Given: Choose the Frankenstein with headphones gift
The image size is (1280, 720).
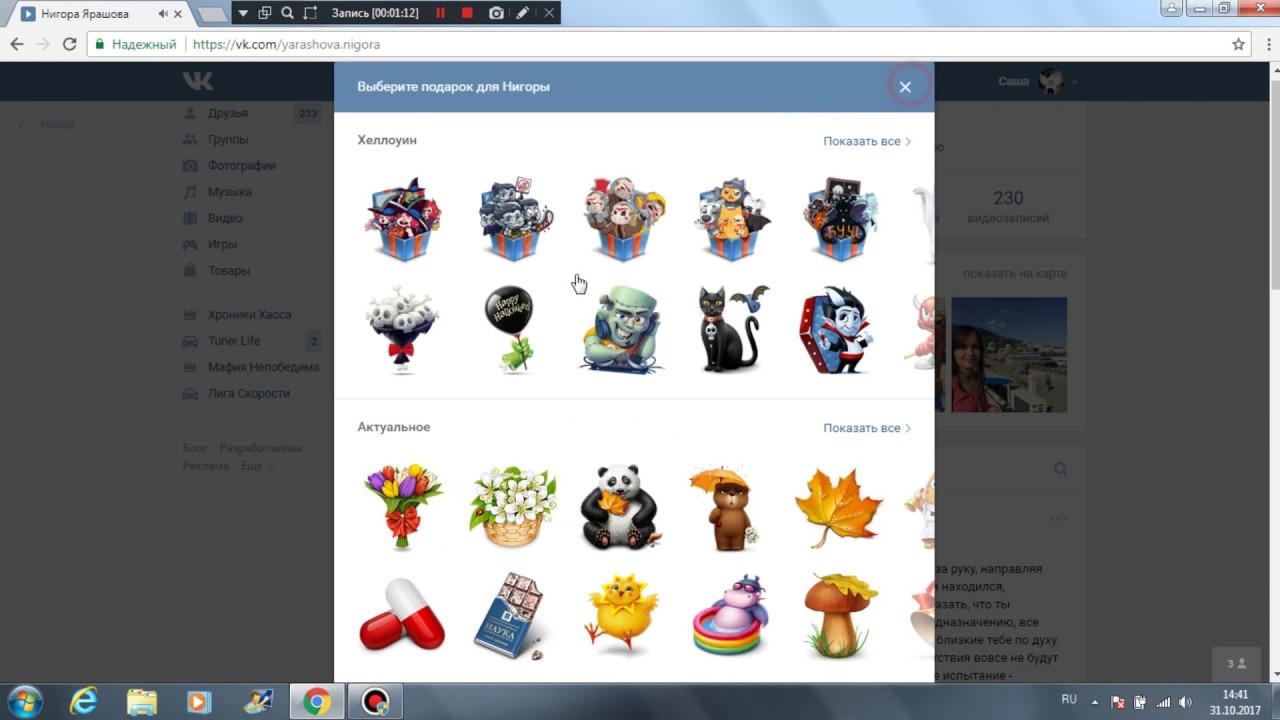Looking at the screenshot, I should coord(620,330).
